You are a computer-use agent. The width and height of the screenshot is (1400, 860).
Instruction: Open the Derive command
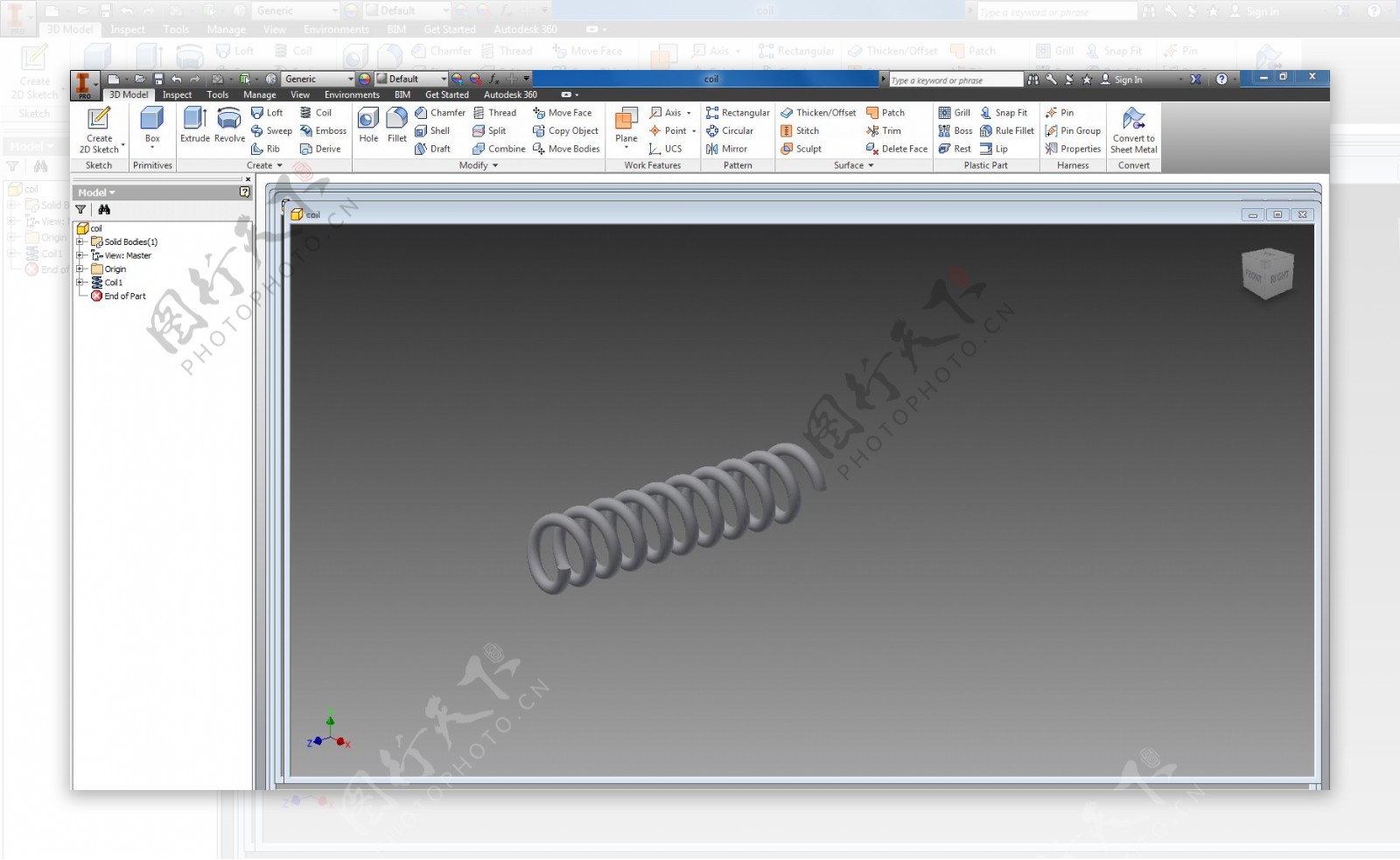[x=320, y=149]
